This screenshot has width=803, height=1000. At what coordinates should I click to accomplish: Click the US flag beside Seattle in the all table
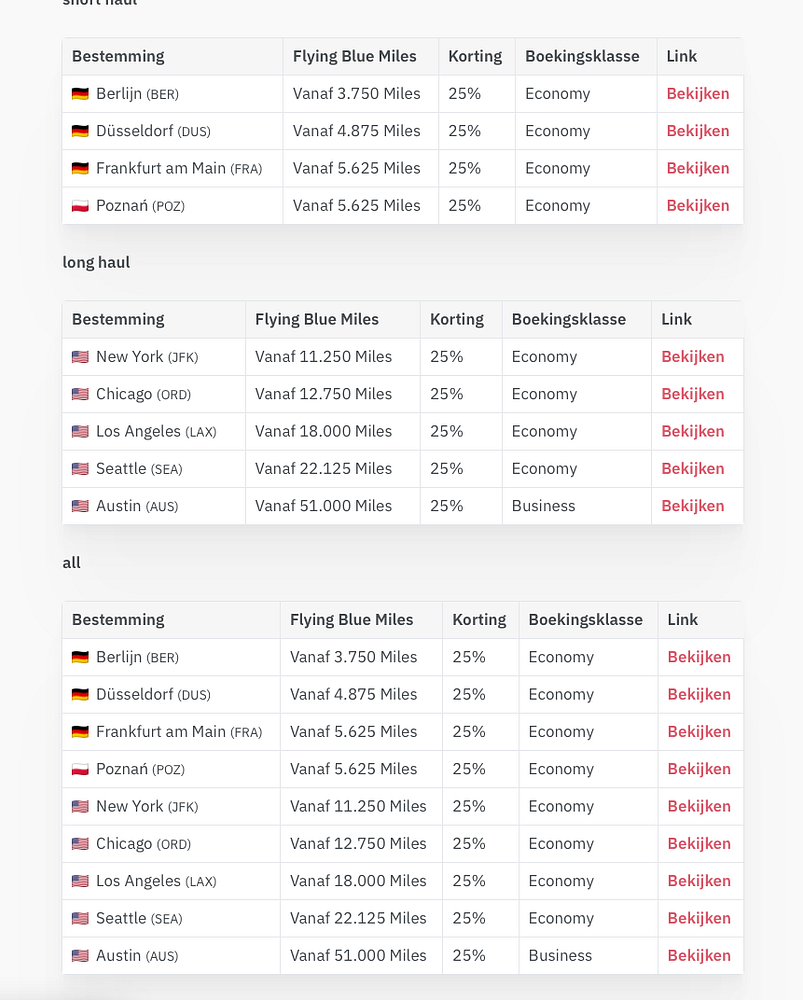[80, 919]
